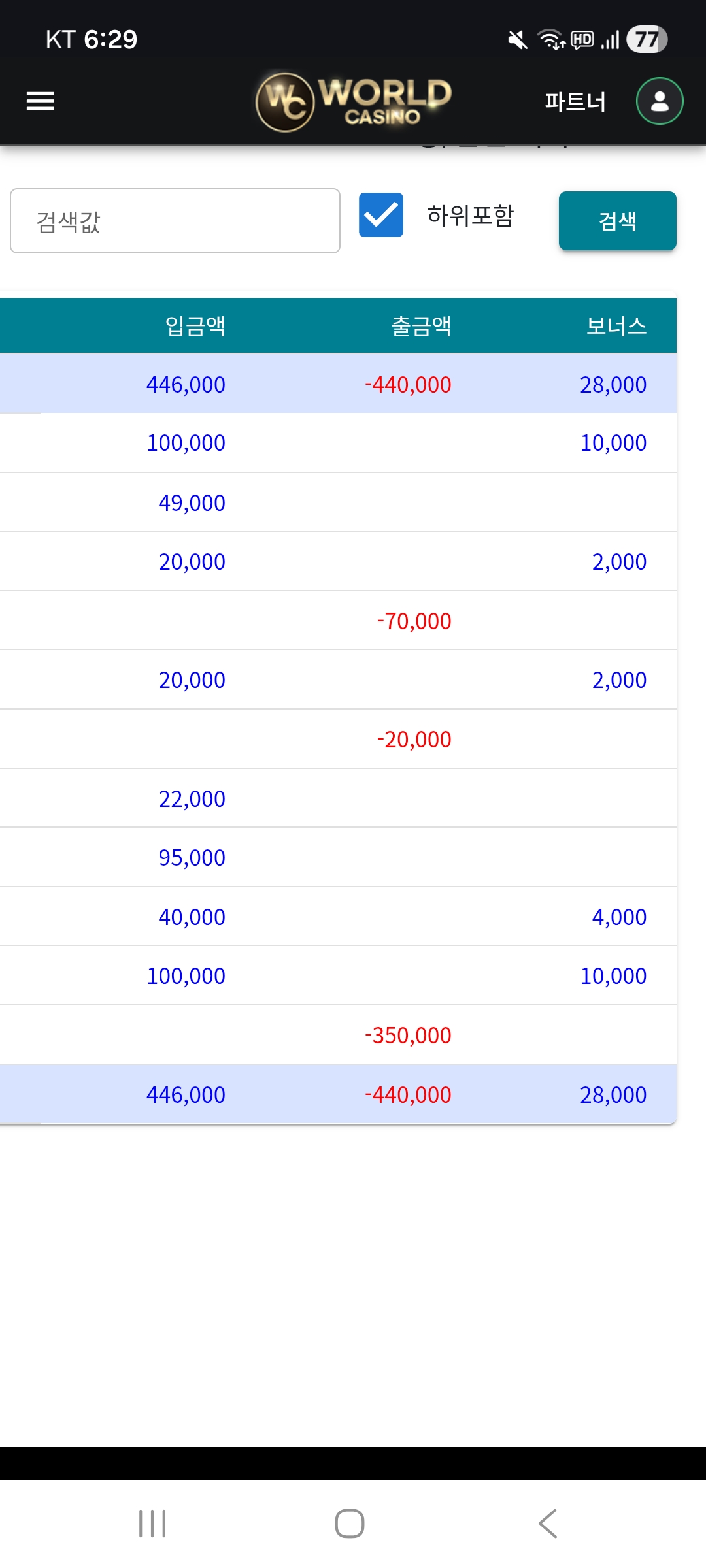
Task: Tap the battery indicator in status bar
Action: 647,39
